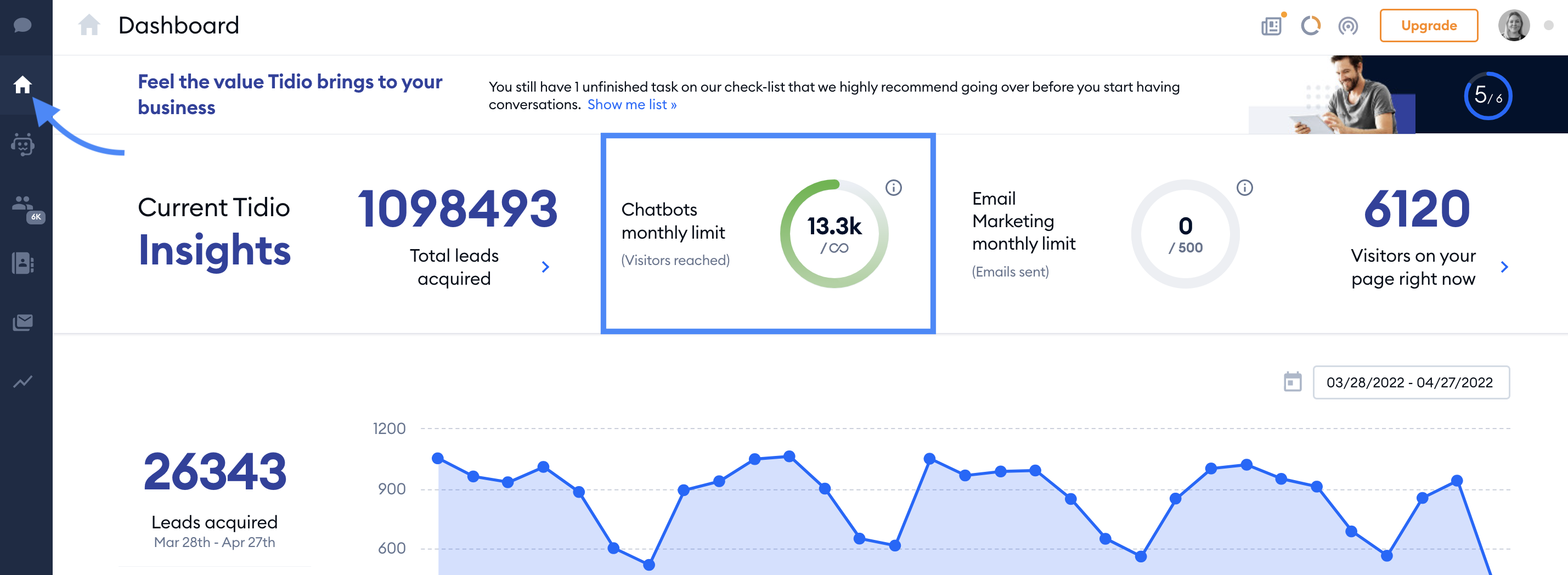Open the date range selector 03/28/2022 - 04/27/2022
1568x575 pixels.
click(1412, 383)
